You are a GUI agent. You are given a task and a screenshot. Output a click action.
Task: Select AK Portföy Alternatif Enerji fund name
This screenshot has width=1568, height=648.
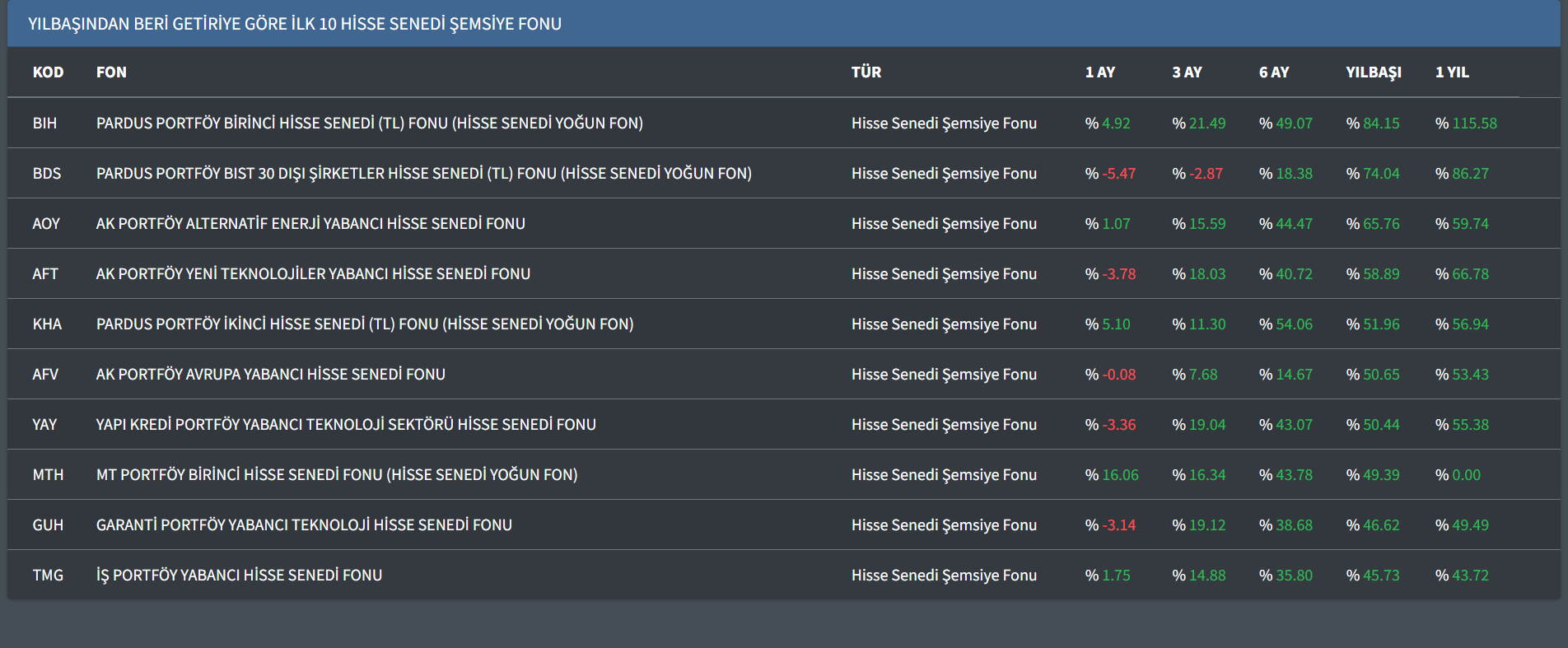310,224
